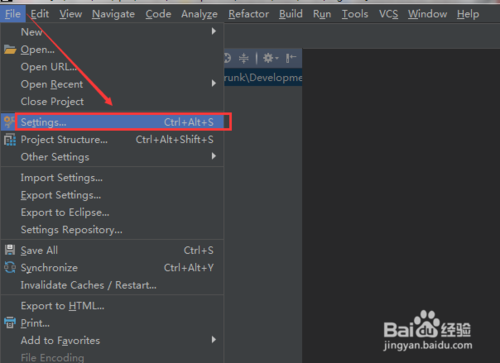Select Add to Favorites menu entry

[112, 340]
